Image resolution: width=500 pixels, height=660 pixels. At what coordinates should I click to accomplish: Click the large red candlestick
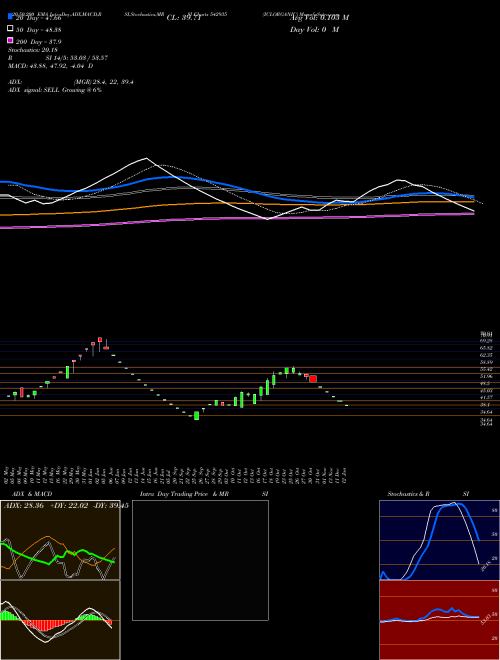(313, 378)
